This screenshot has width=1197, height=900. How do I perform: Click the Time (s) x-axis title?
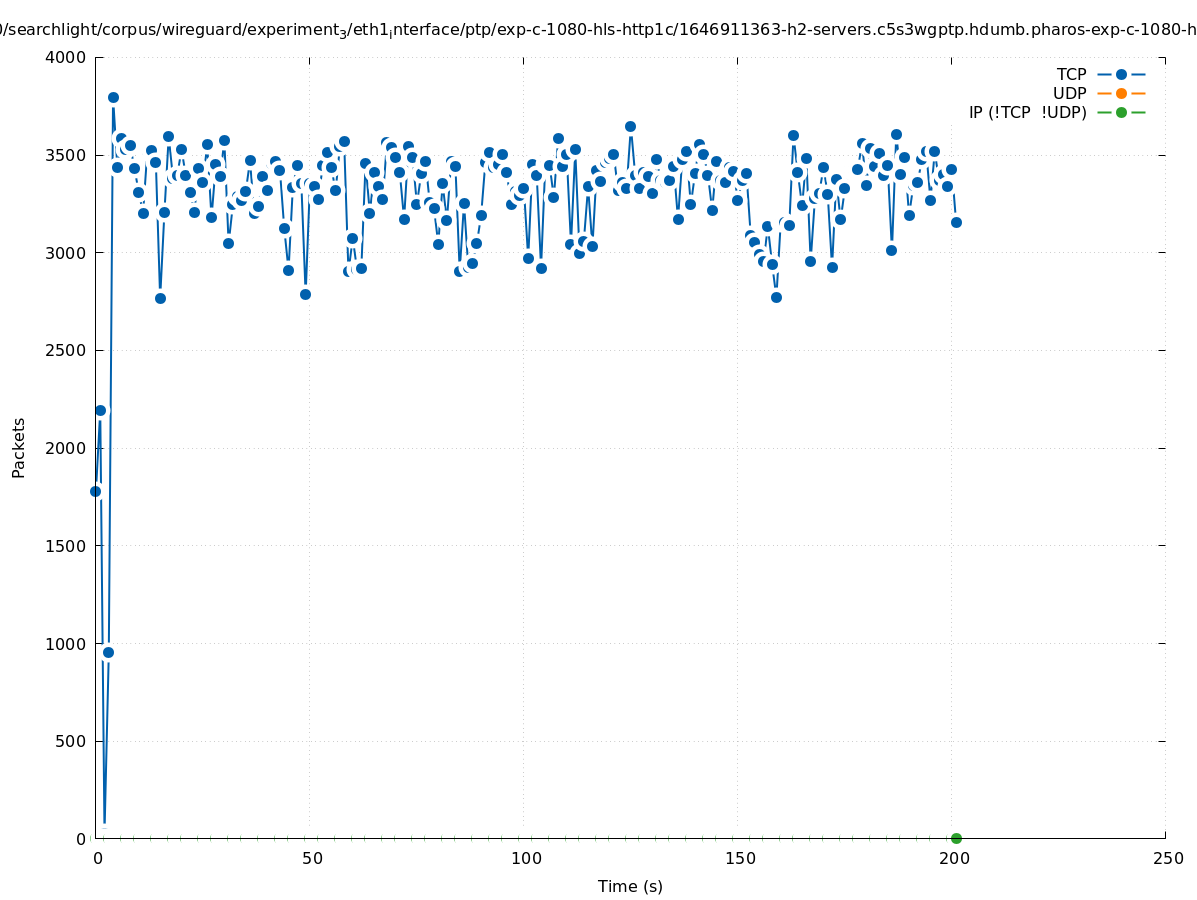click(630, 886)
